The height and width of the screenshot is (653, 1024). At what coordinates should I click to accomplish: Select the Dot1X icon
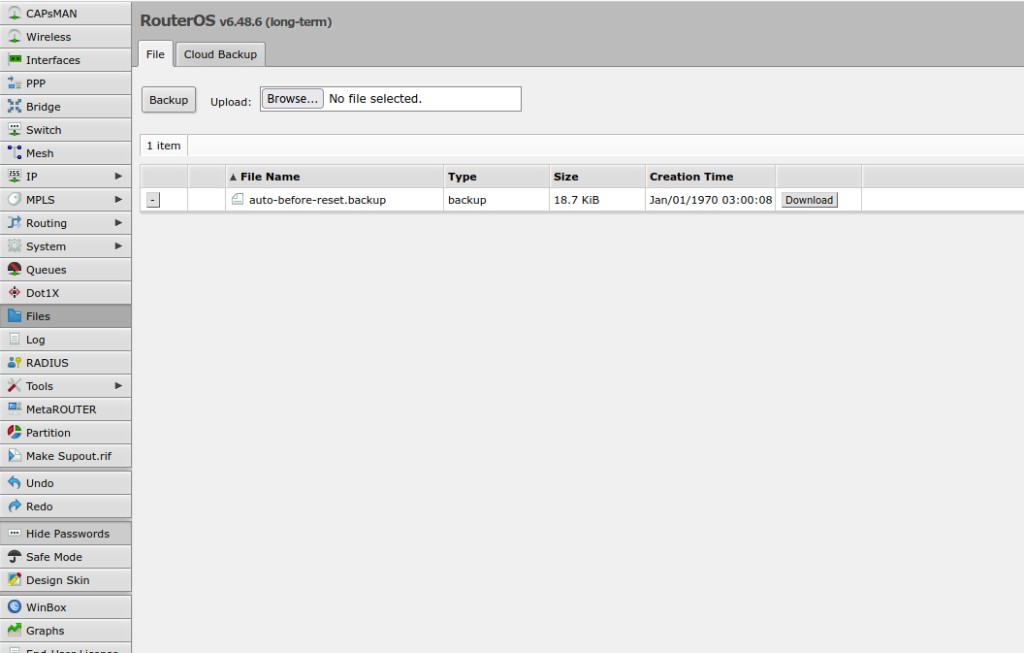(14, 293)
